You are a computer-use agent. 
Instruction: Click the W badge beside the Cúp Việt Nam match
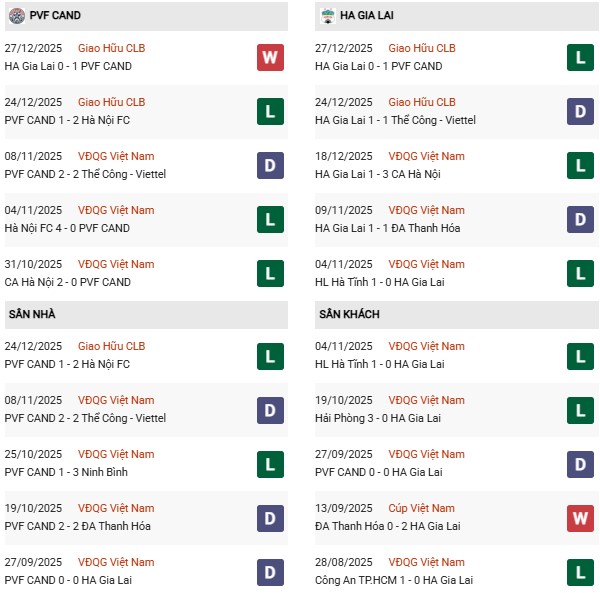coord(580,517)
